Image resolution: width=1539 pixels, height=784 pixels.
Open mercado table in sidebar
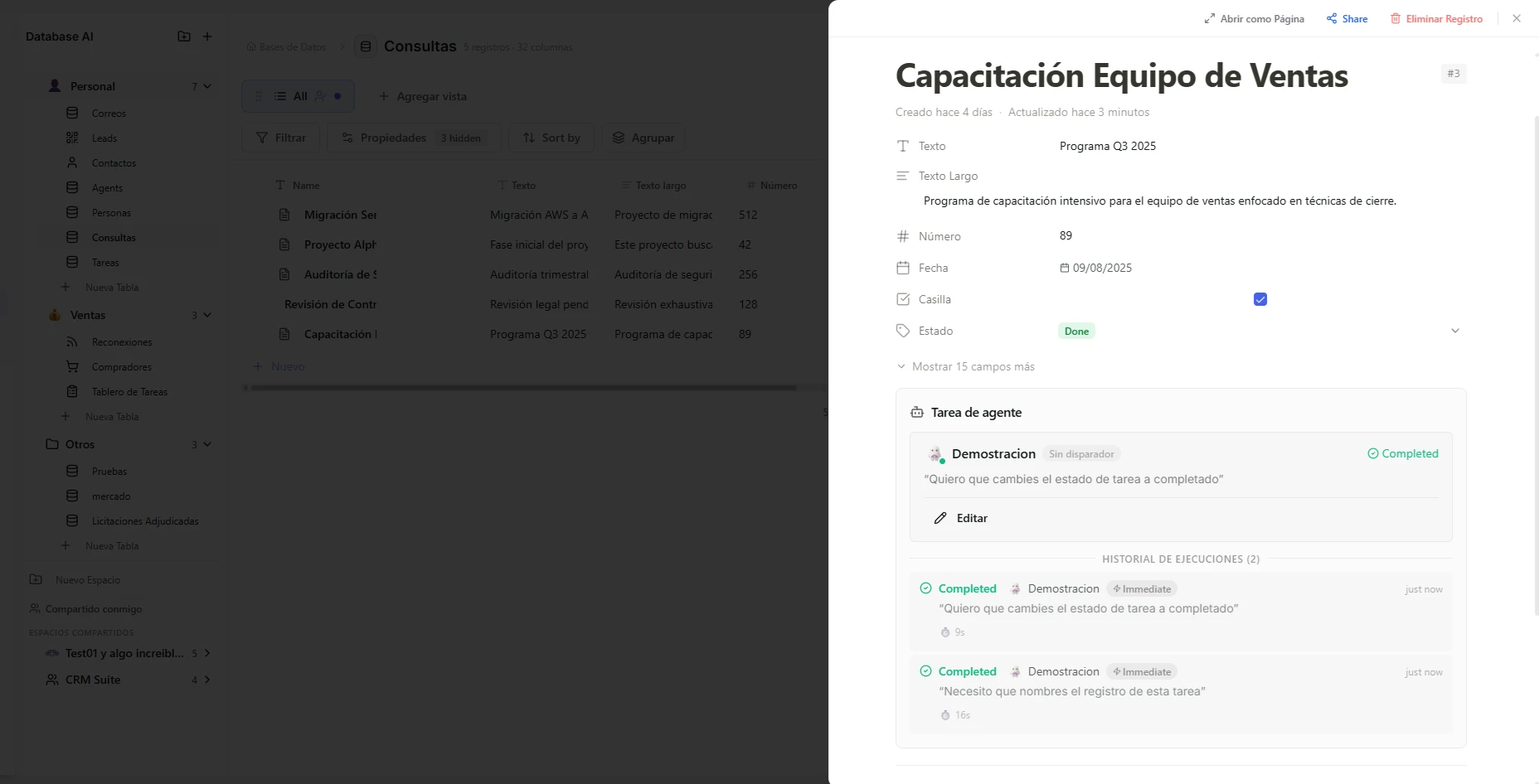111,496
